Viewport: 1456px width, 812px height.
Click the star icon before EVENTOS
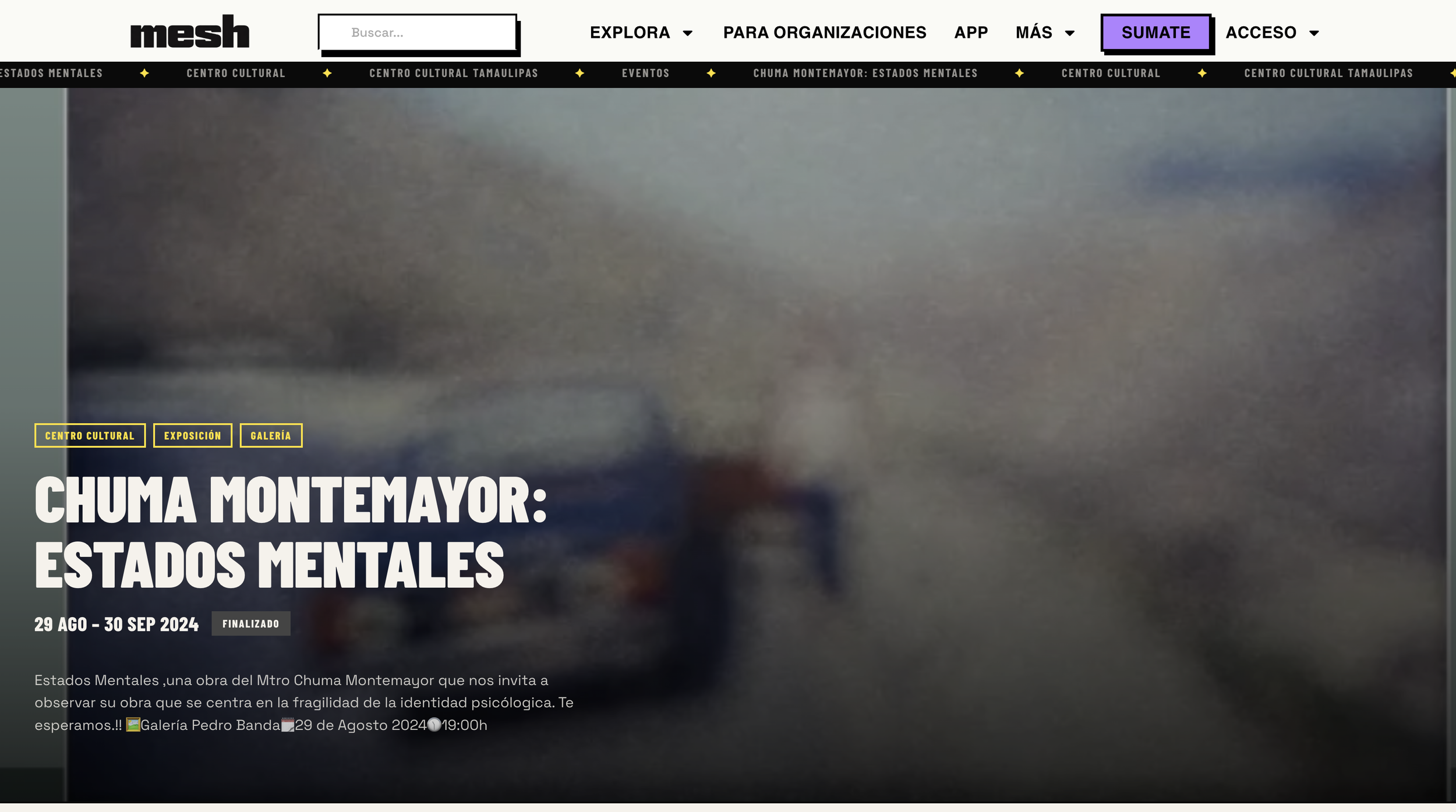[579, 73]
